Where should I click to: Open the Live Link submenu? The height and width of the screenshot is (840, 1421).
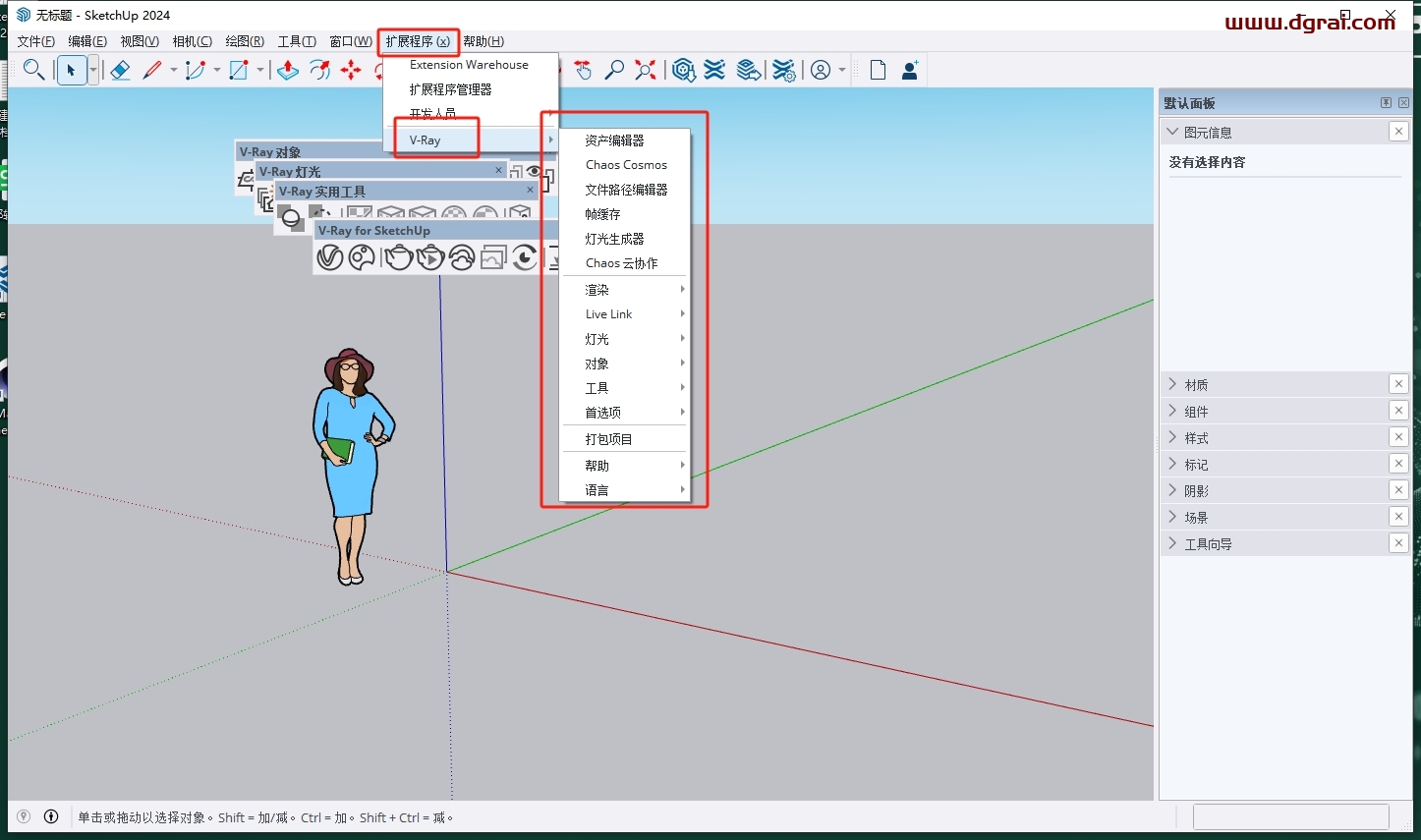pyautogui.click(x=625, y=314)
